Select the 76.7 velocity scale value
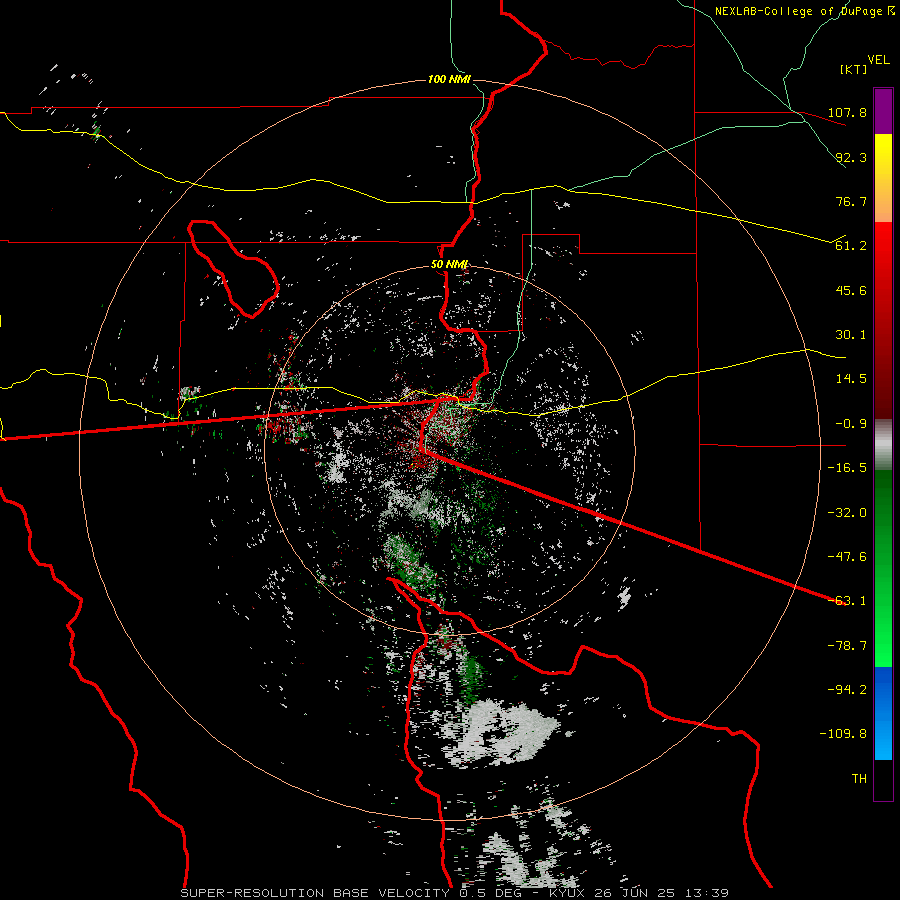Viewport: 900px width, 900px height. click(851, 201)
